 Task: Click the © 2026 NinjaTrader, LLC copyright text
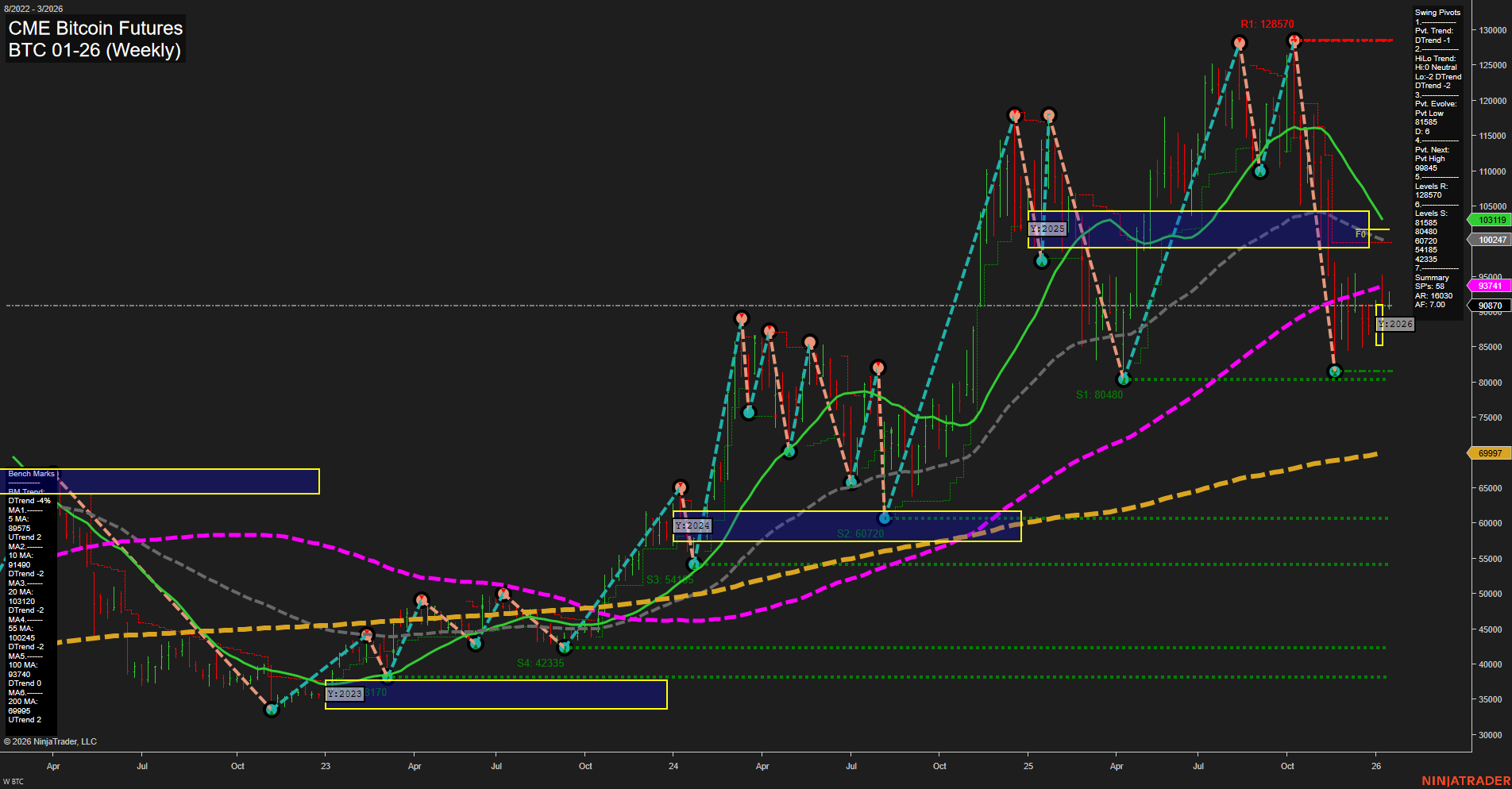(51, 741)
